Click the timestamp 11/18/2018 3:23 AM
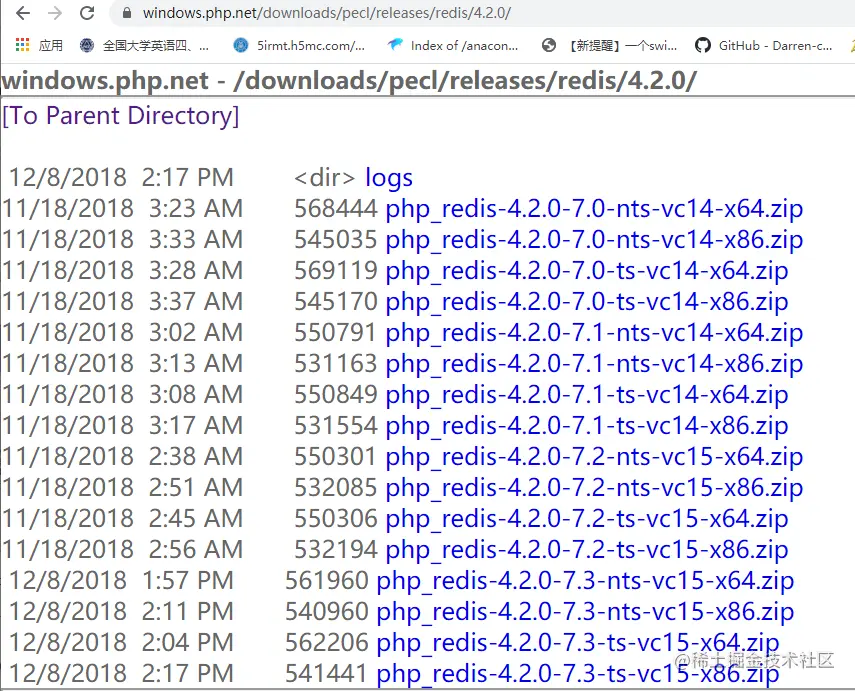Image resolution: width=855 pixels, height=691 pixels. 123,208
